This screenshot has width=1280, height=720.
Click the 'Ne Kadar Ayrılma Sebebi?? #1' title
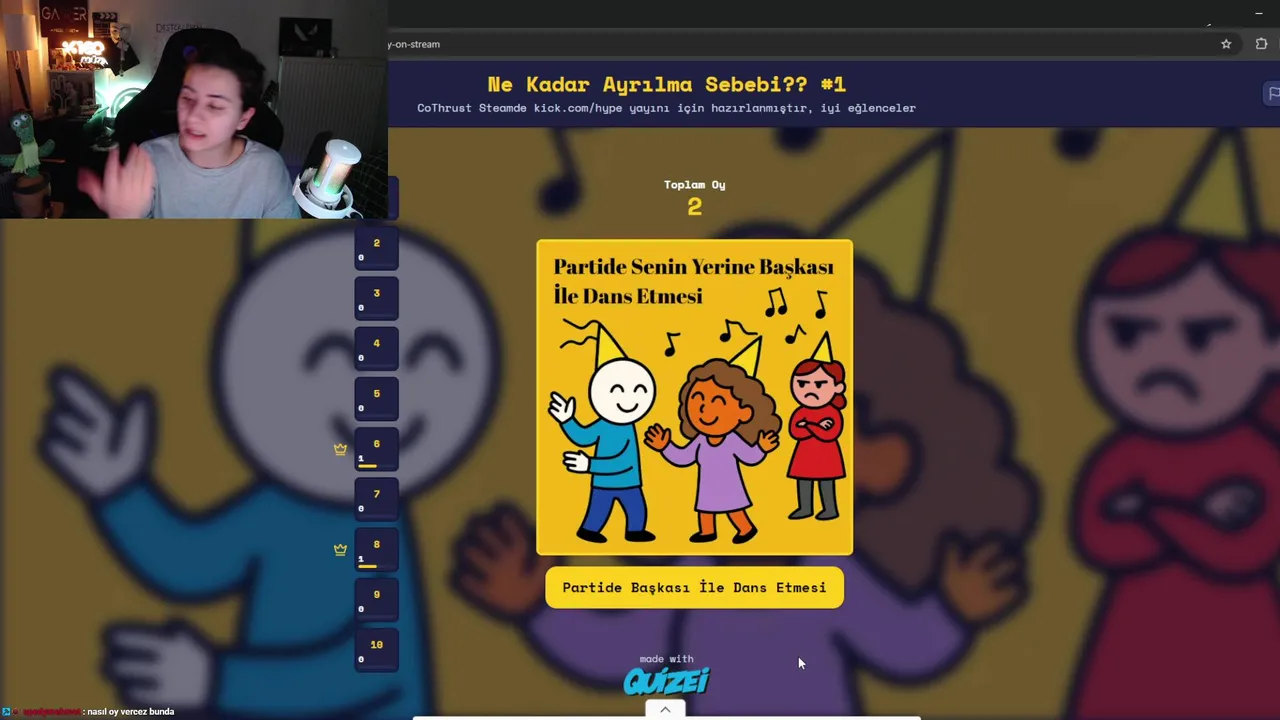pyautogui.click(x=666, y=84)
